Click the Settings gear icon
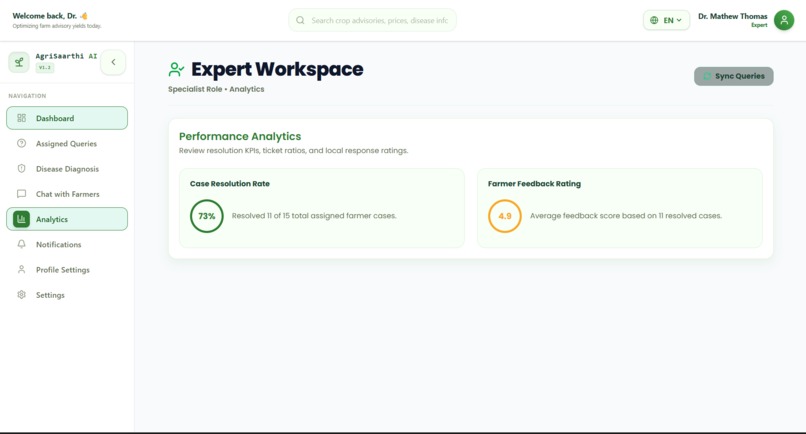The image size is (806, 434). click(x=22, y=295)
